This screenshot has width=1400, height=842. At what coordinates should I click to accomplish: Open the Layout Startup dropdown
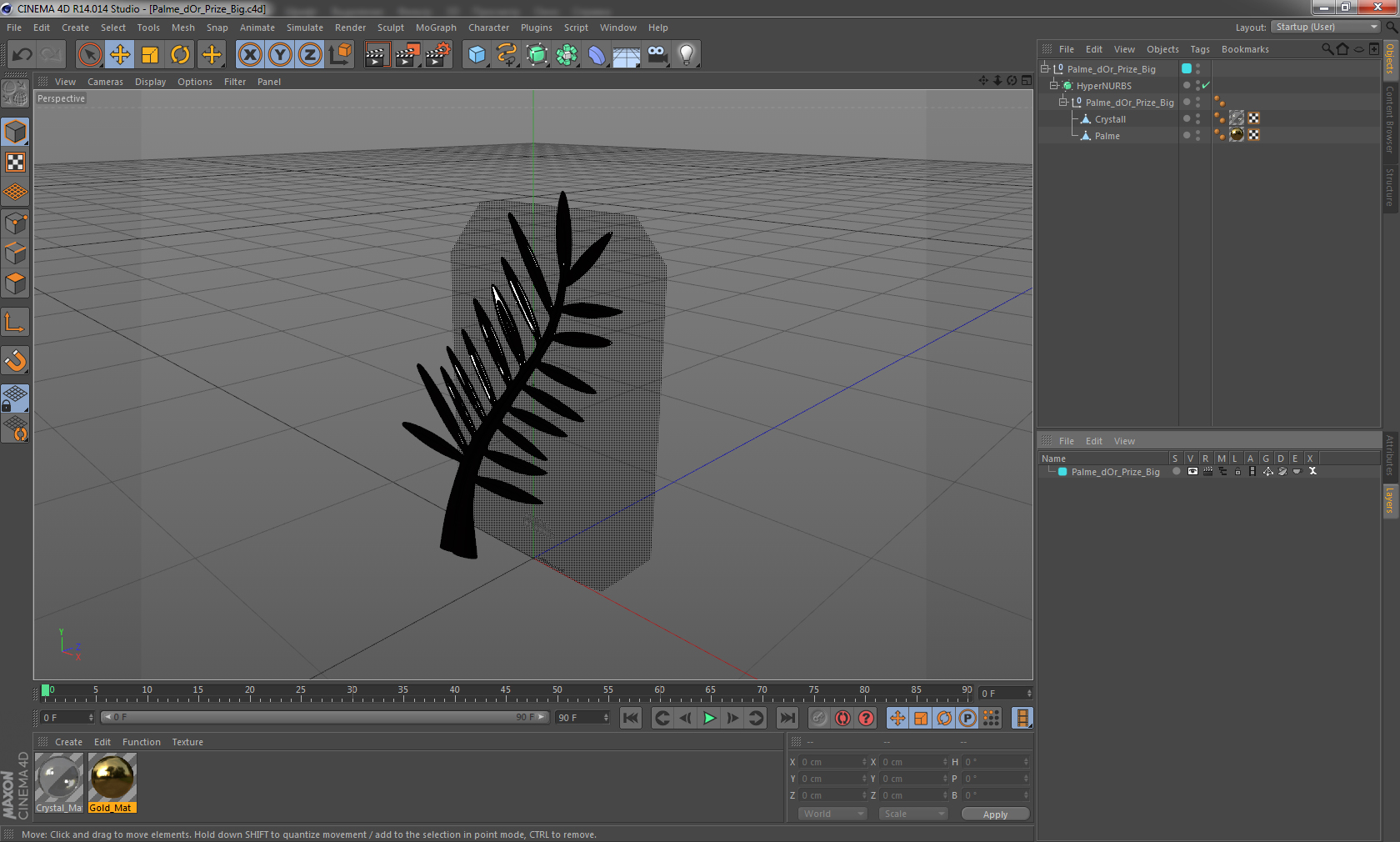pyautogui.click(x=1327, y=27)
